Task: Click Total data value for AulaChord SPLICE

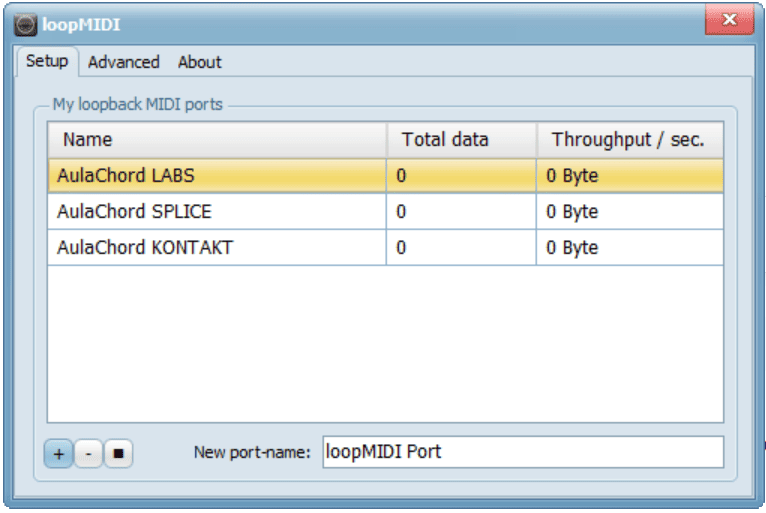Action: pos(460,212)
